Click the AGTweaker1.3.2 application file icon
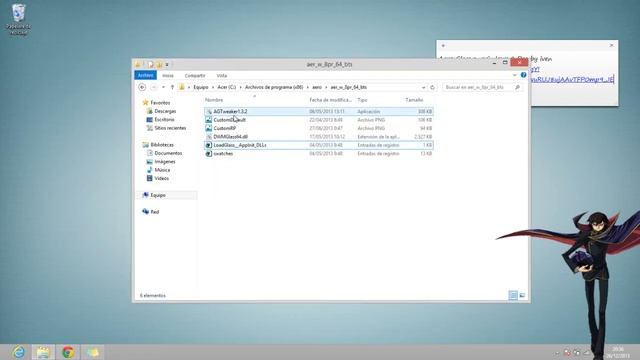Screen dimensions: 640x360 209,111
